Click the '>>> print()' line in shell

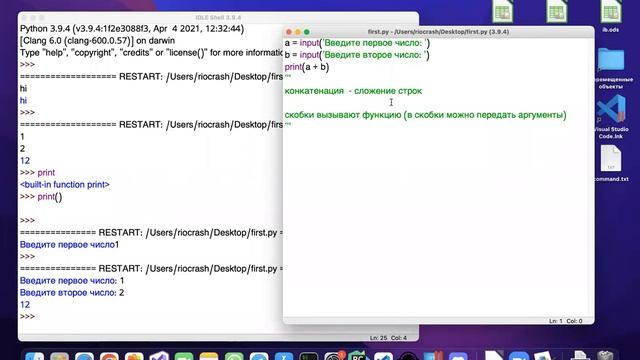(41, 197)
